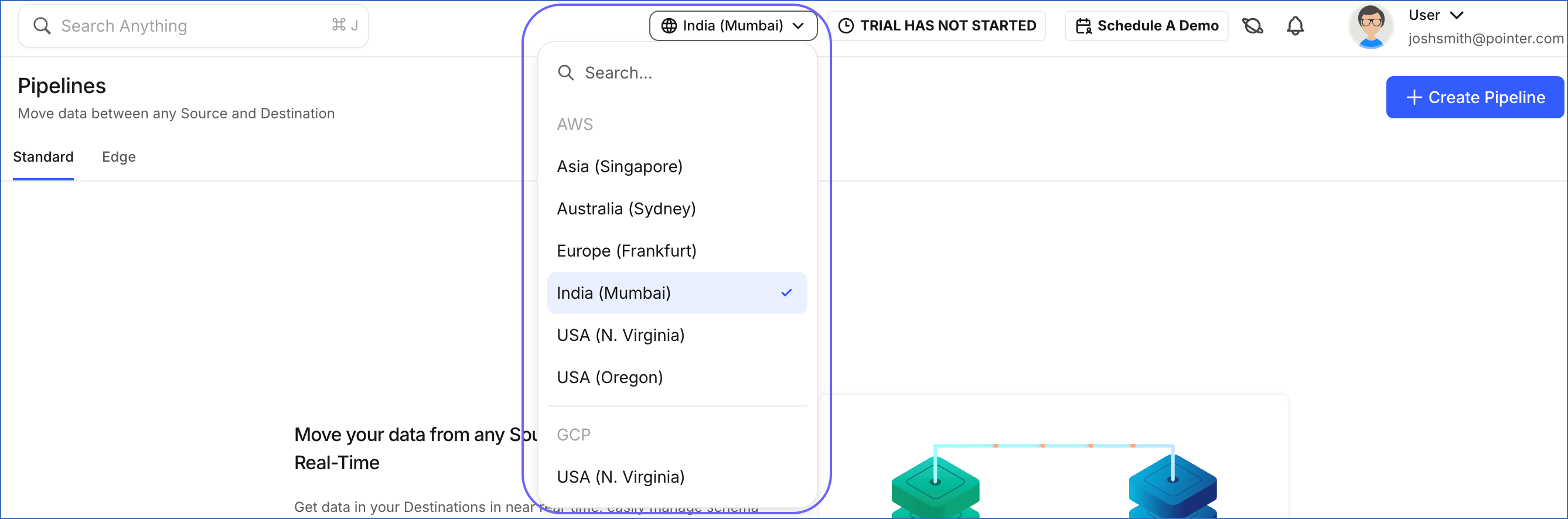The height and width of the screenshot is (519, 1568).
Task: Expand the User account menu chevron
Action: (1457, 15)
